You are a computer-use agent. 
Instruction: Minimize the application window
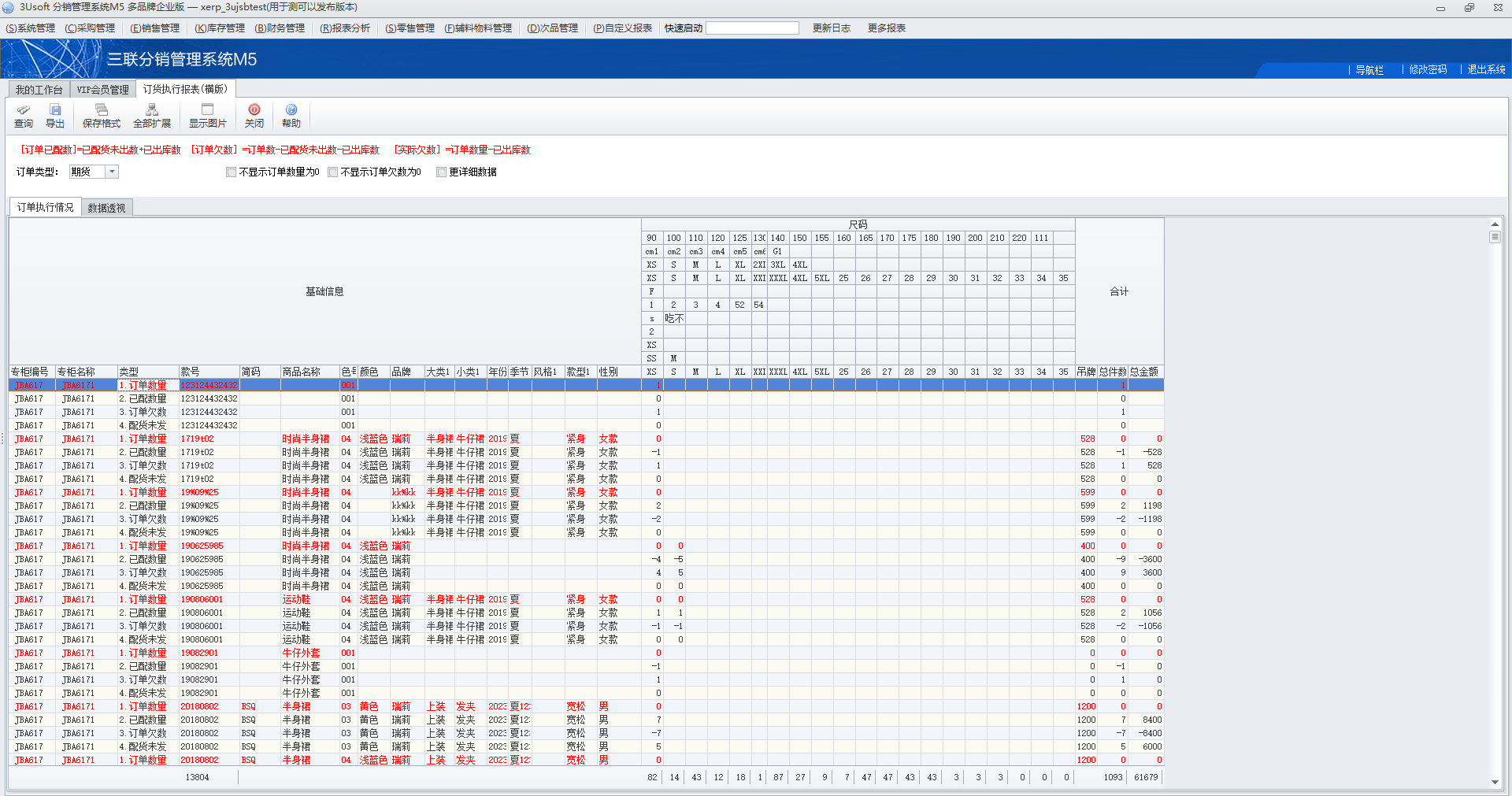pyautogui.click(x=1440, y=8)
